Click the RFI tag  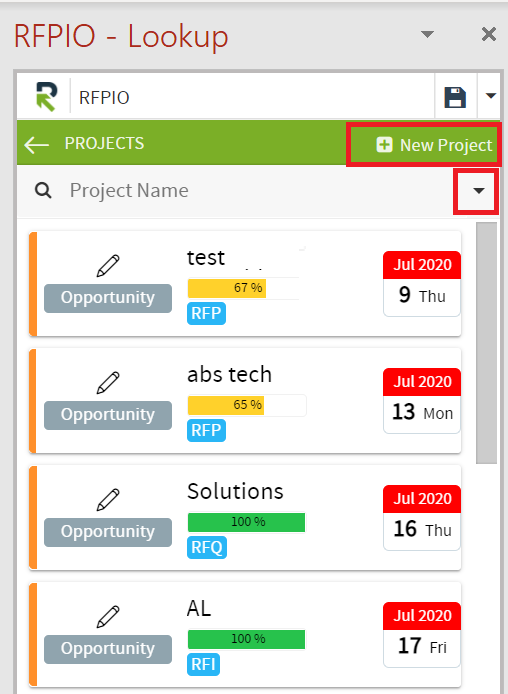pos(204,664)
